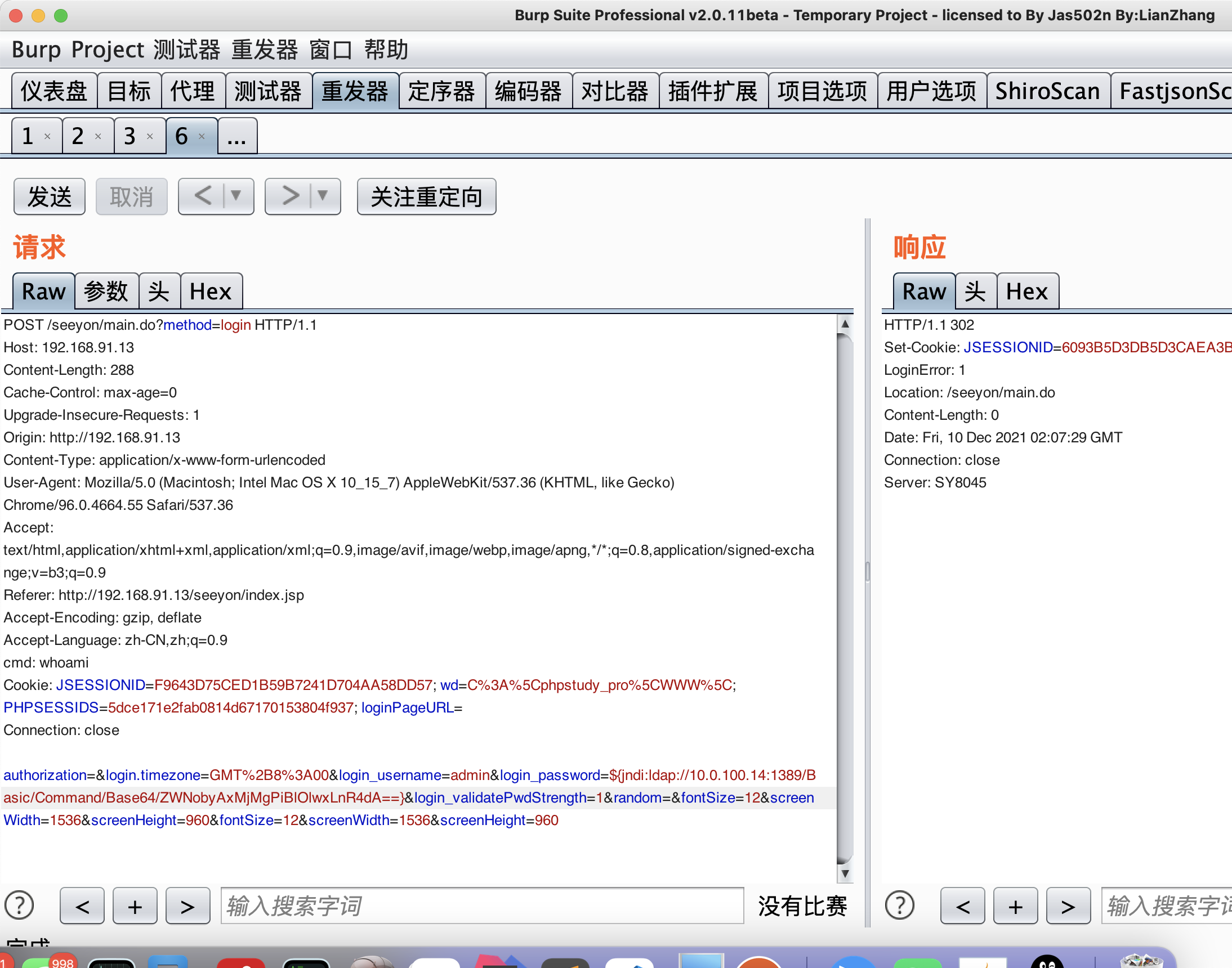This screenshot has width=1232, height=968.
Task: Open the 编码器 decoder tab
Action: 529,91
